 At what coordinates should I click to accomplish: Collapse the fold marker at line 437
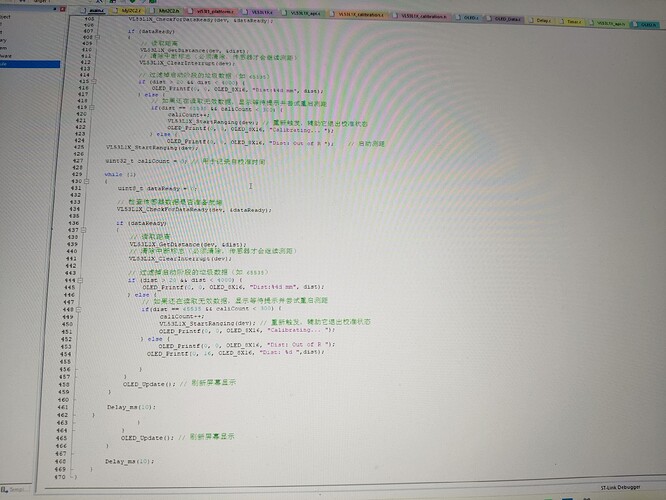[x=83, y=230]
